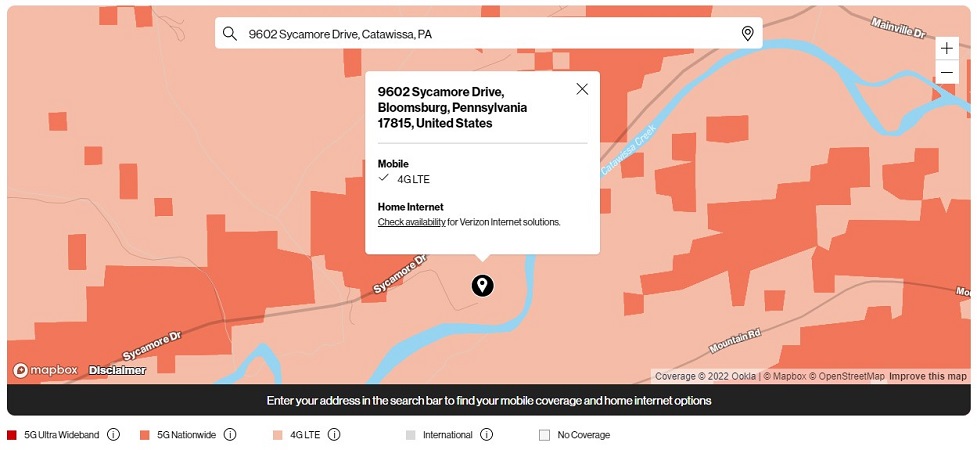Open 5G Nationwide info icon
This screenshot has height=450, width=977.
click(x=230, y=435)
